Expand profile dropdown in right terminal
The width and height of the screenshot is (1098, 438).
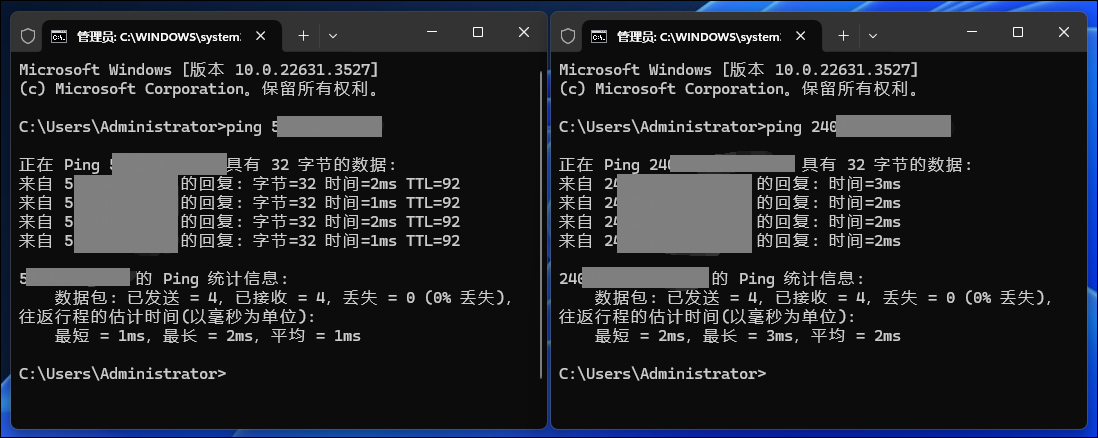click(x=873, y=36)
